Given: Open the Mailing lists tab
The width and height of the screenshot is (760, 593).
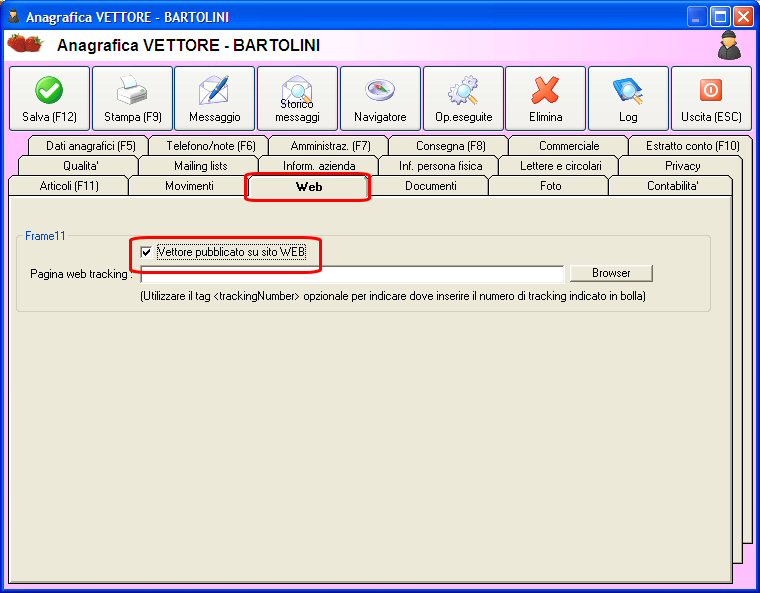Looking at the screenshot, I should coord(201,166).
